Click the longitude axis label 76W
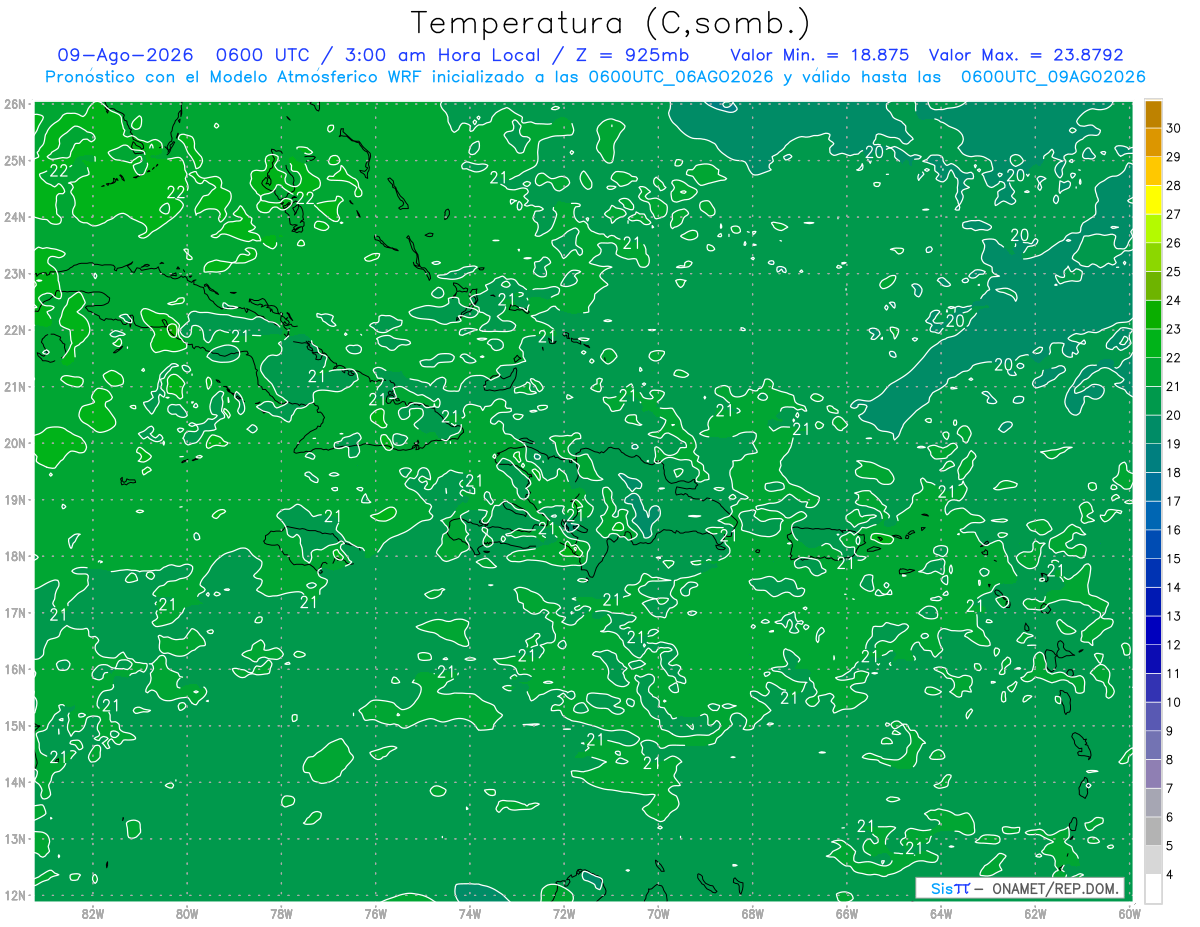1200x927 pixels. (x=375, y=913)
